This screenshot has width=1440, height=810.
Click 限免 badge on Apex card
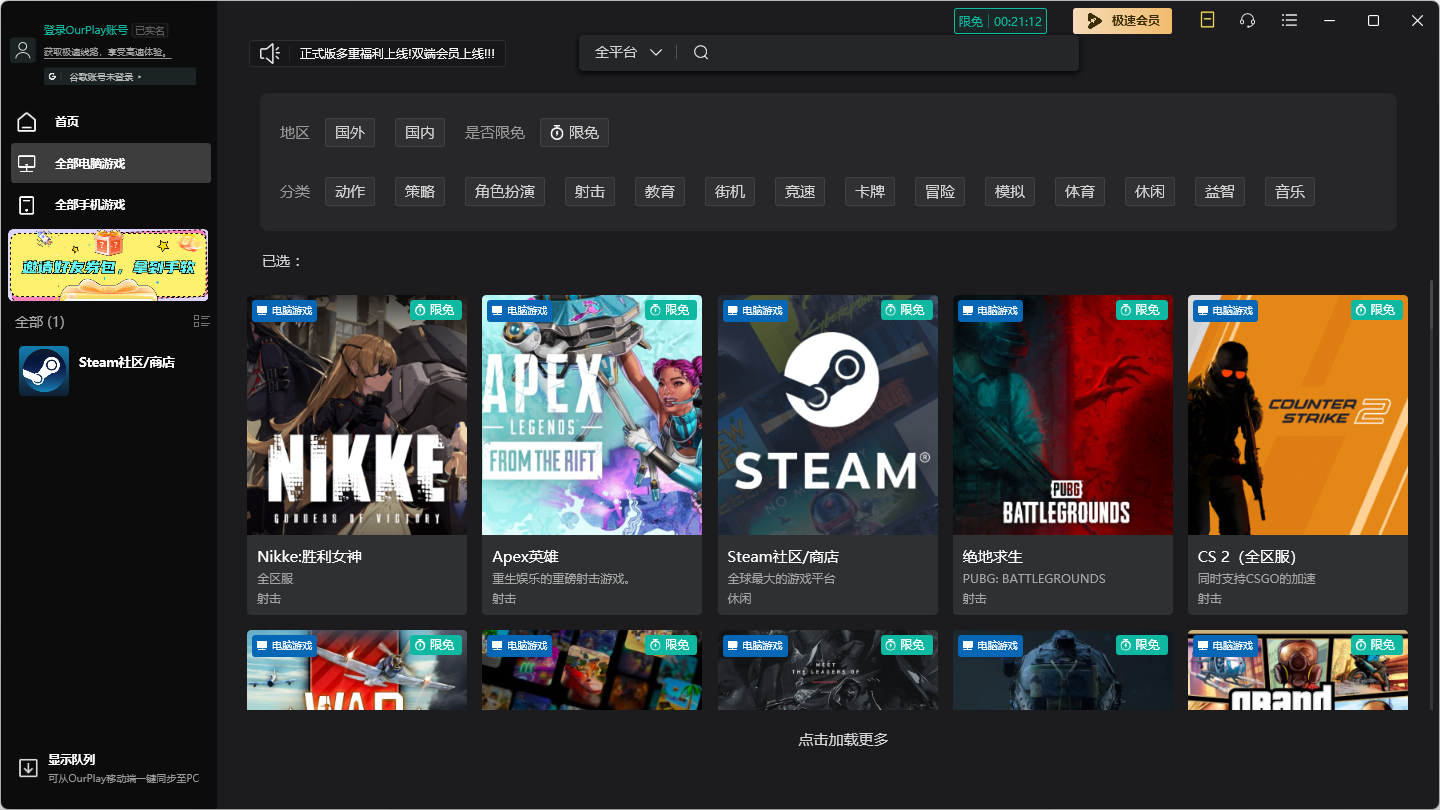pyautogui.click(x=671, y=310)
